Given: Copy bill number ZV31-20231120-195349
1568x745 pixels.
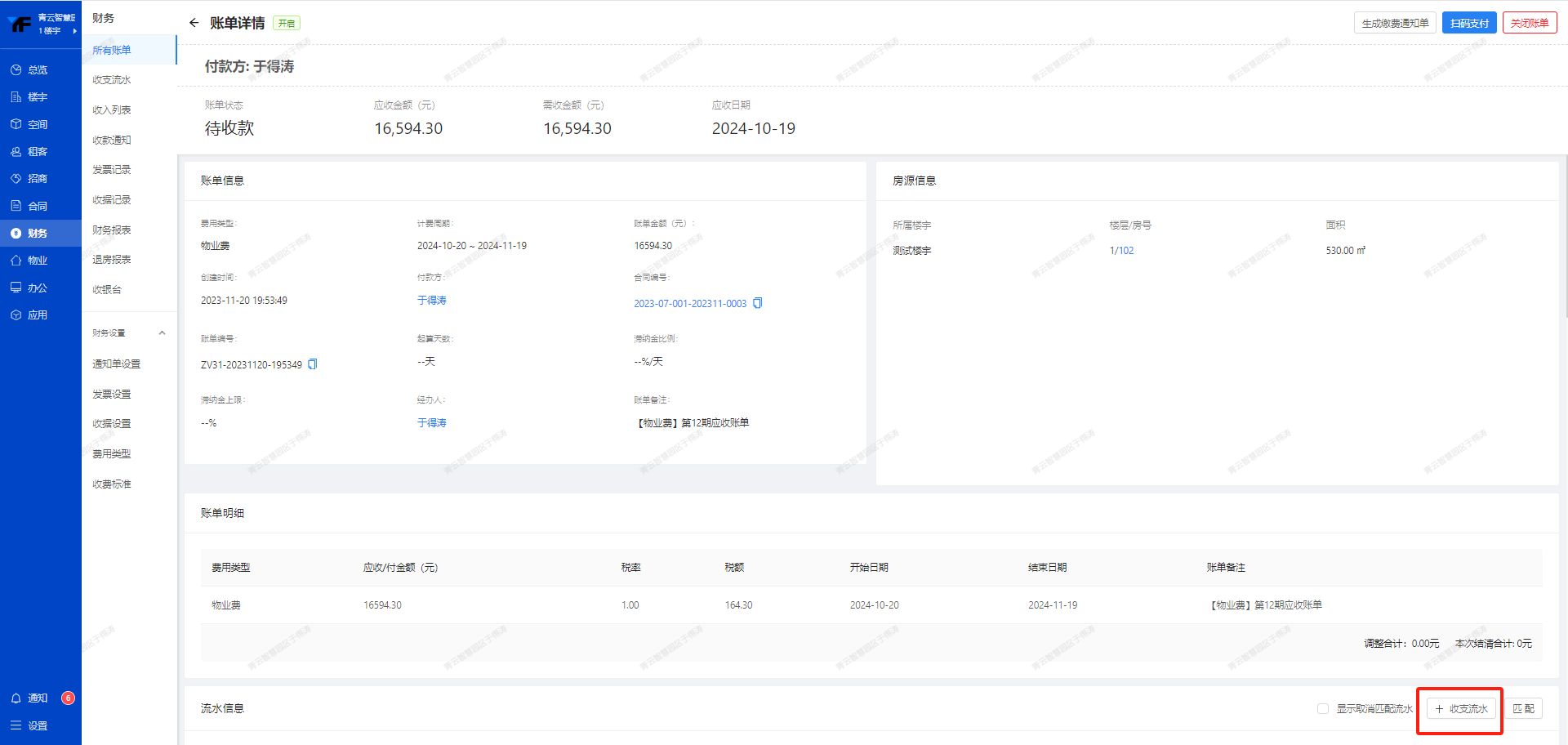Looking at the screenshot, I should pos(312,364).
